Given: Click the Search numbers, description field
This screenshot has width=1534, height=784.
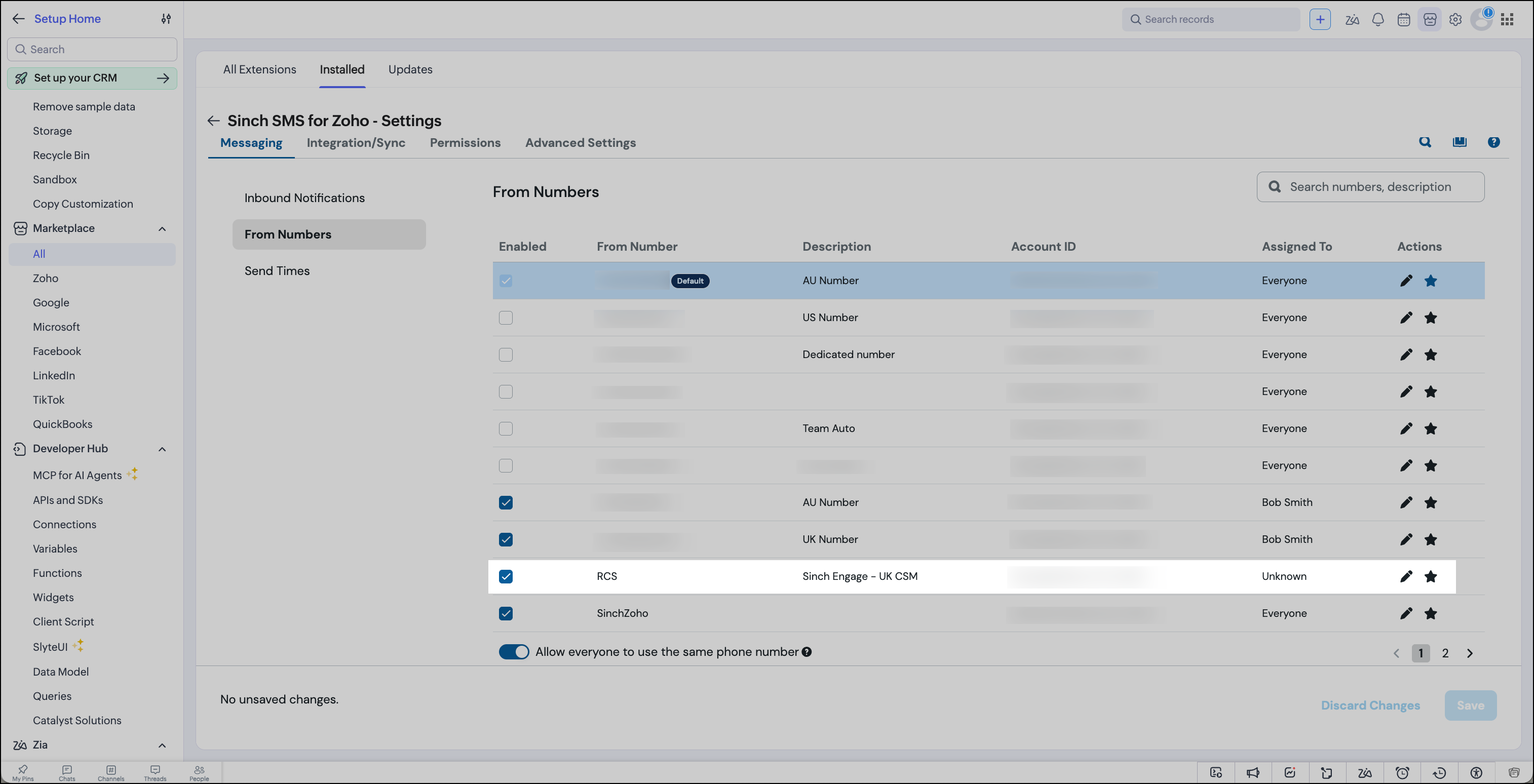Looking at the screenshot, I should 1370,187.
